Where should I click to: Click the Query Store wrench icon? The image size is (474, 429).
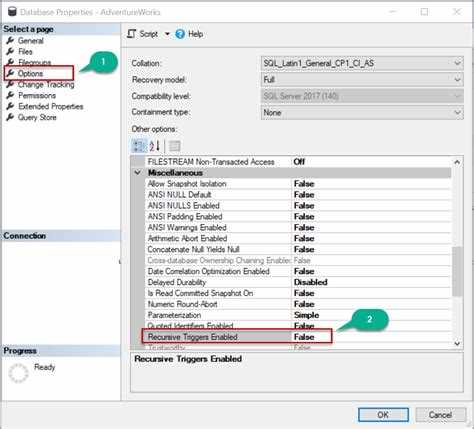(x=10, y=117)
